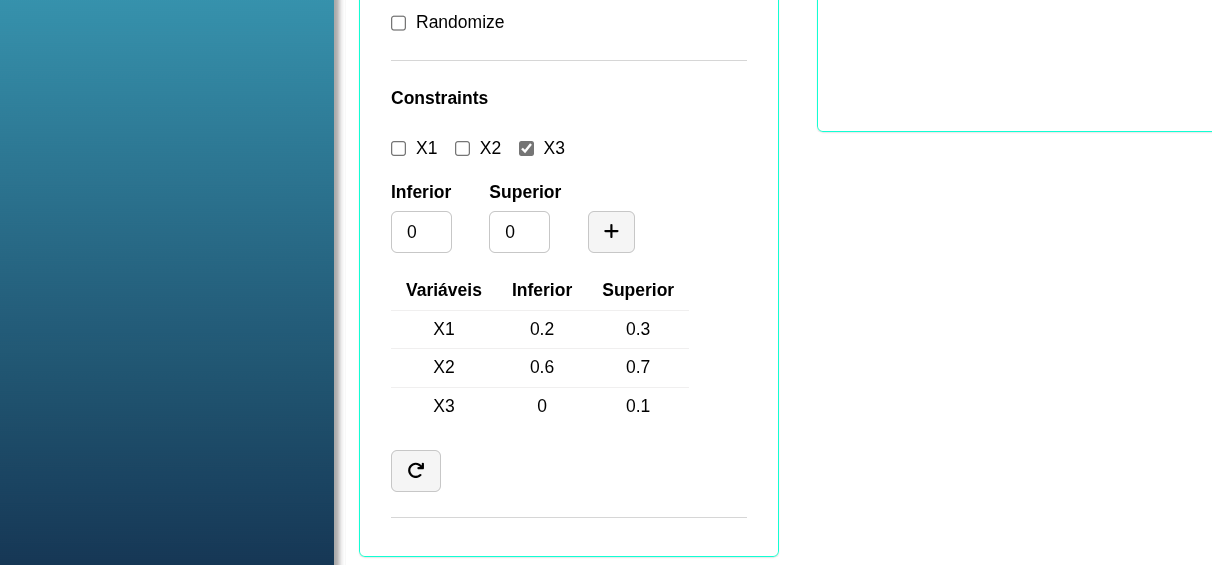Check the X1 constraint checkbox

coord(398,149)
